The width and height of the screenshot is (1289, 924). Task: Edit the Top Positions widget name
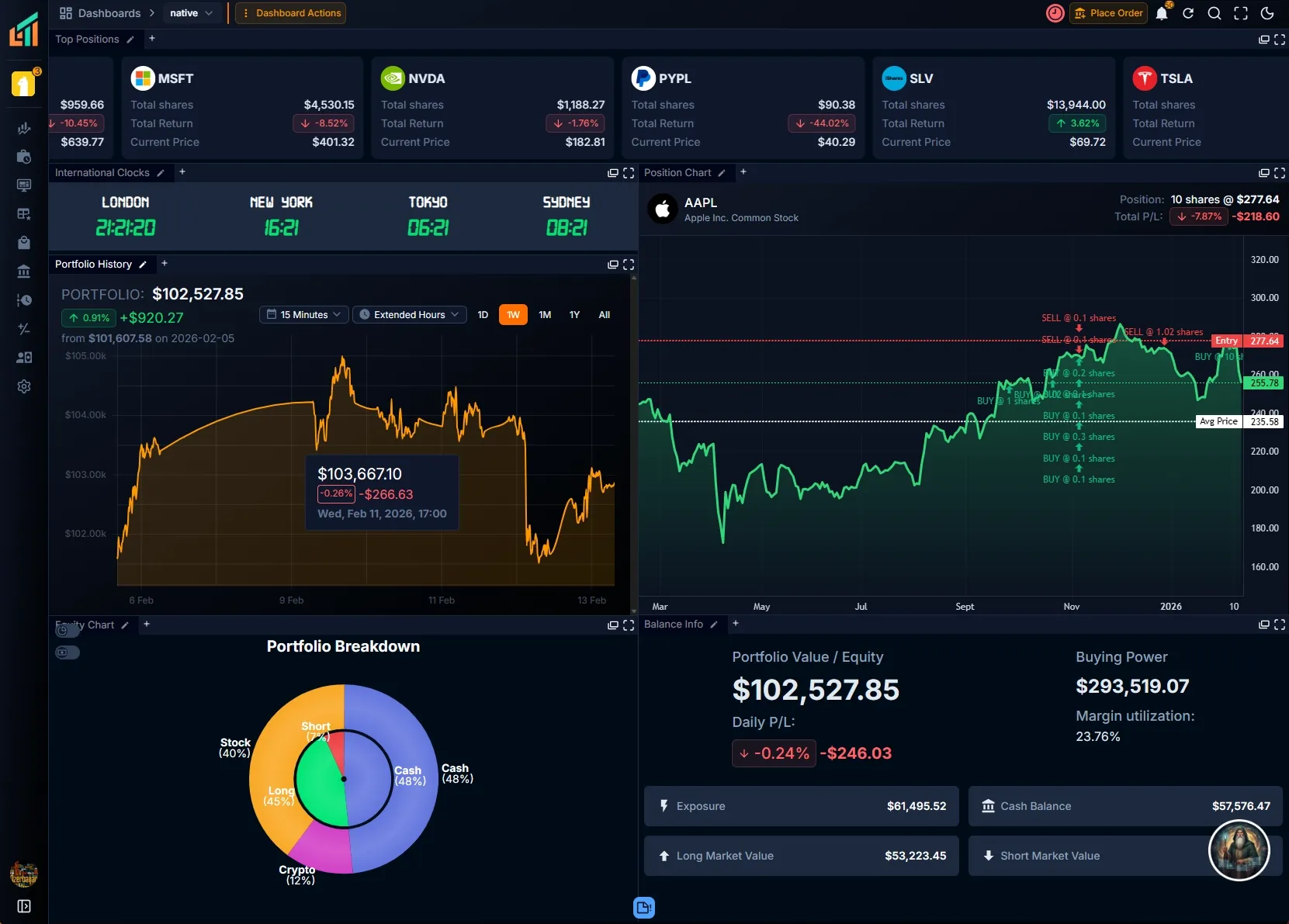click(130, 40)
